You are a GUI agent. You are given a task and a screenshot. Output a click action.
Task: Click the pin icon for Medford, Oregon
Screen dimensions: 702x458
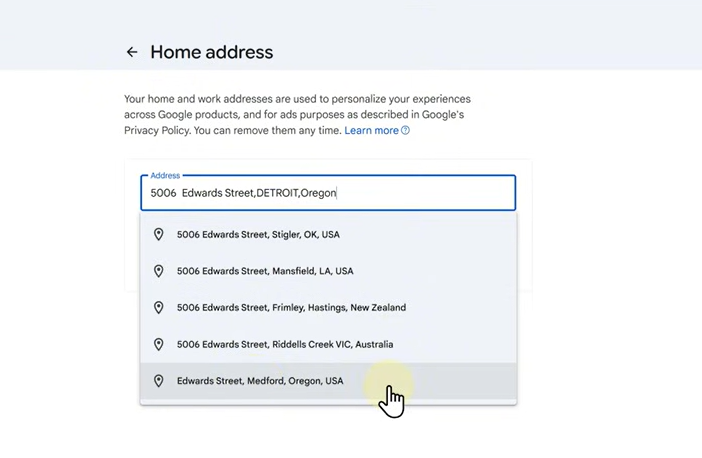pyautogui.click(x=158, y=381)
